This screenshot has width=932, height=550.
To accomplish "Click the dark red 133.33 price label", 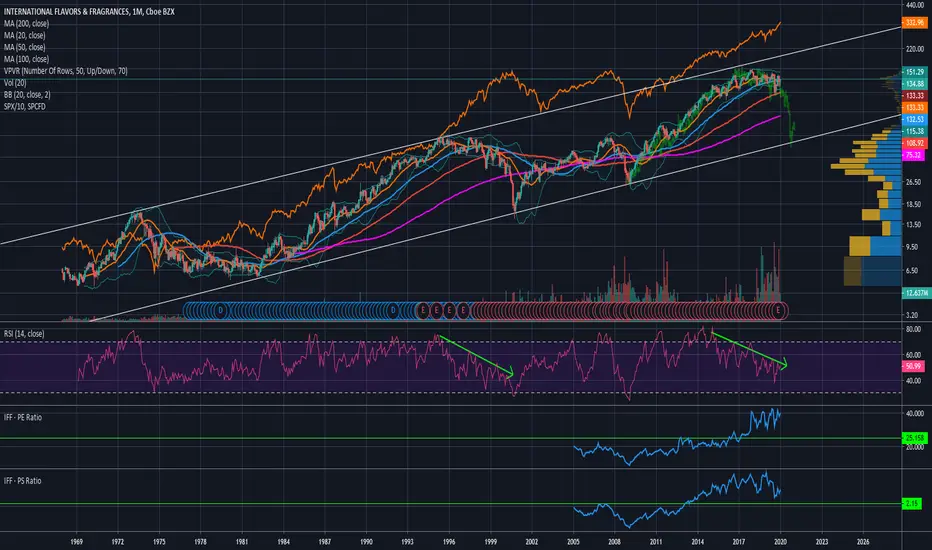I will (914, 96).
